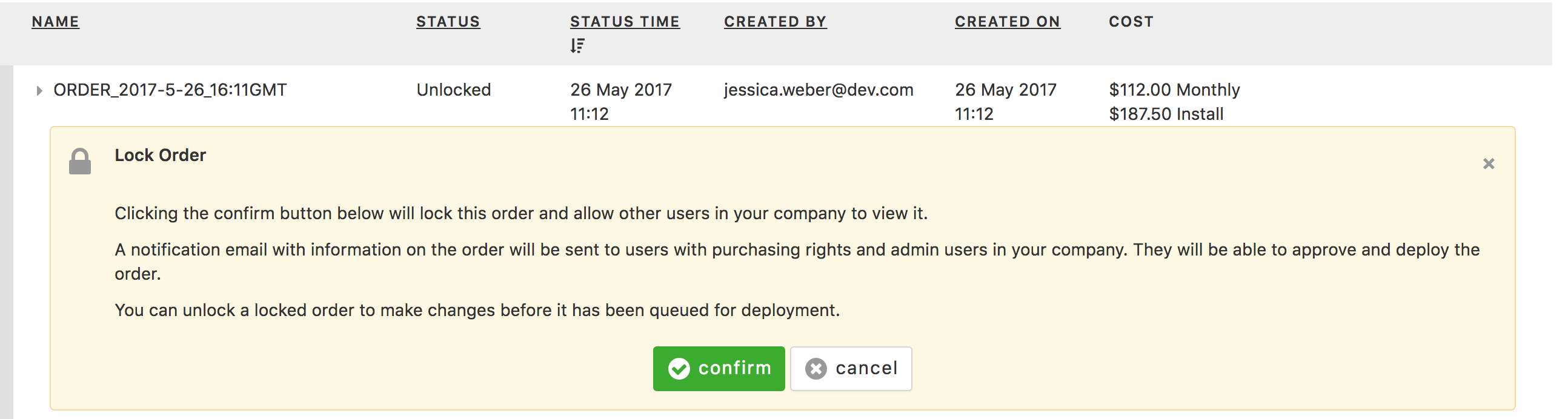This screenshot has width=1568, height=419.
Task: Click the STATUS TIME column header
Action: [625, 21]
